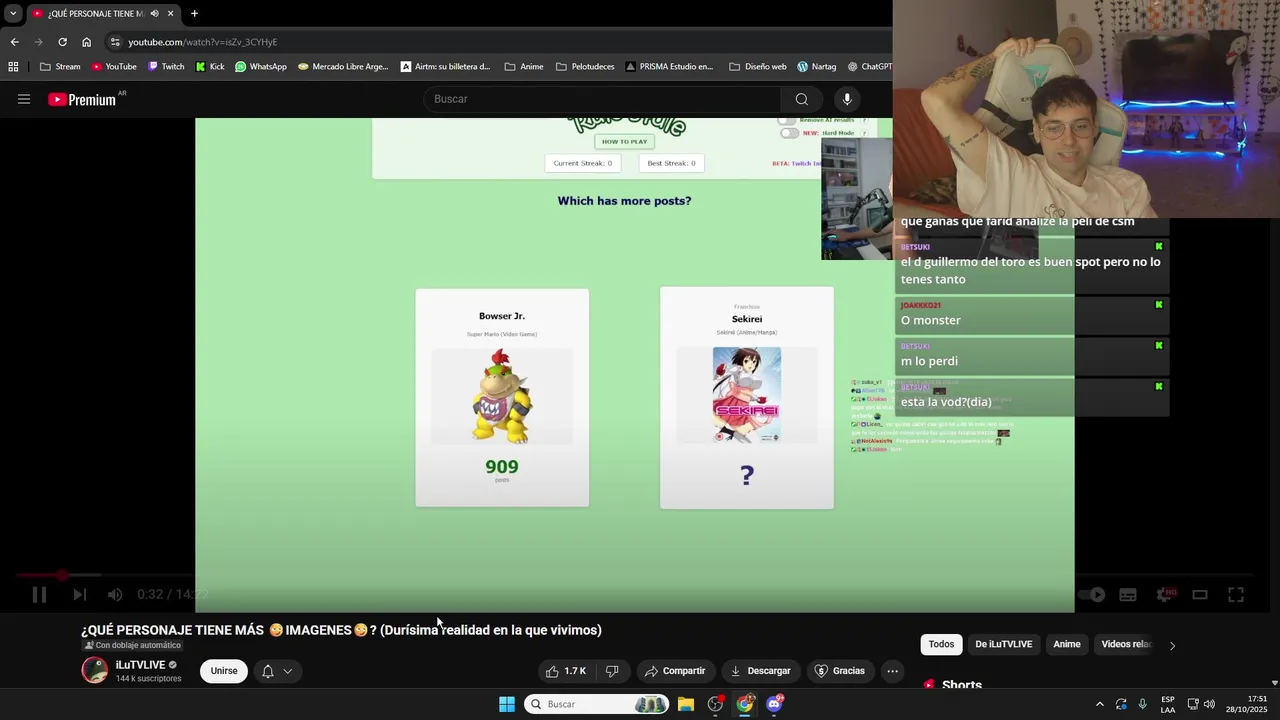Screen dimensions: 1280x720
Task: Click the Gracias button
Action: (840, 671)
